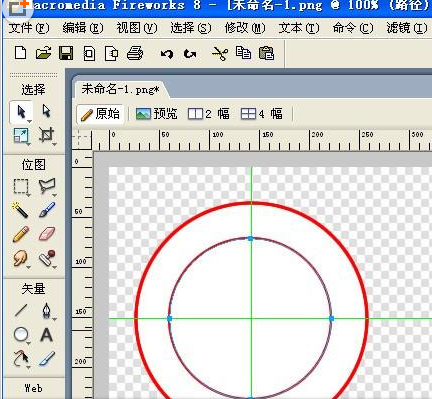The height and width of the screenshot is (399, 432).
Task: Open the 命令(C) menu
Action: [353, 28]
